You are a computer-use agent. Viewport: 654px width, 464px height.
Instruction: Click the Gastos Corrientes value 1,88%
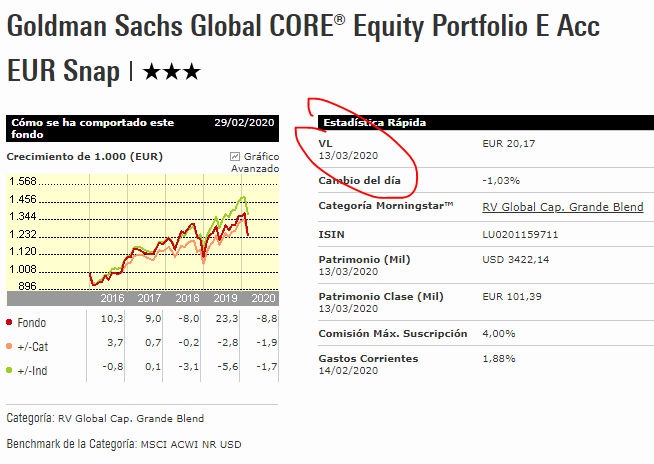500,359
